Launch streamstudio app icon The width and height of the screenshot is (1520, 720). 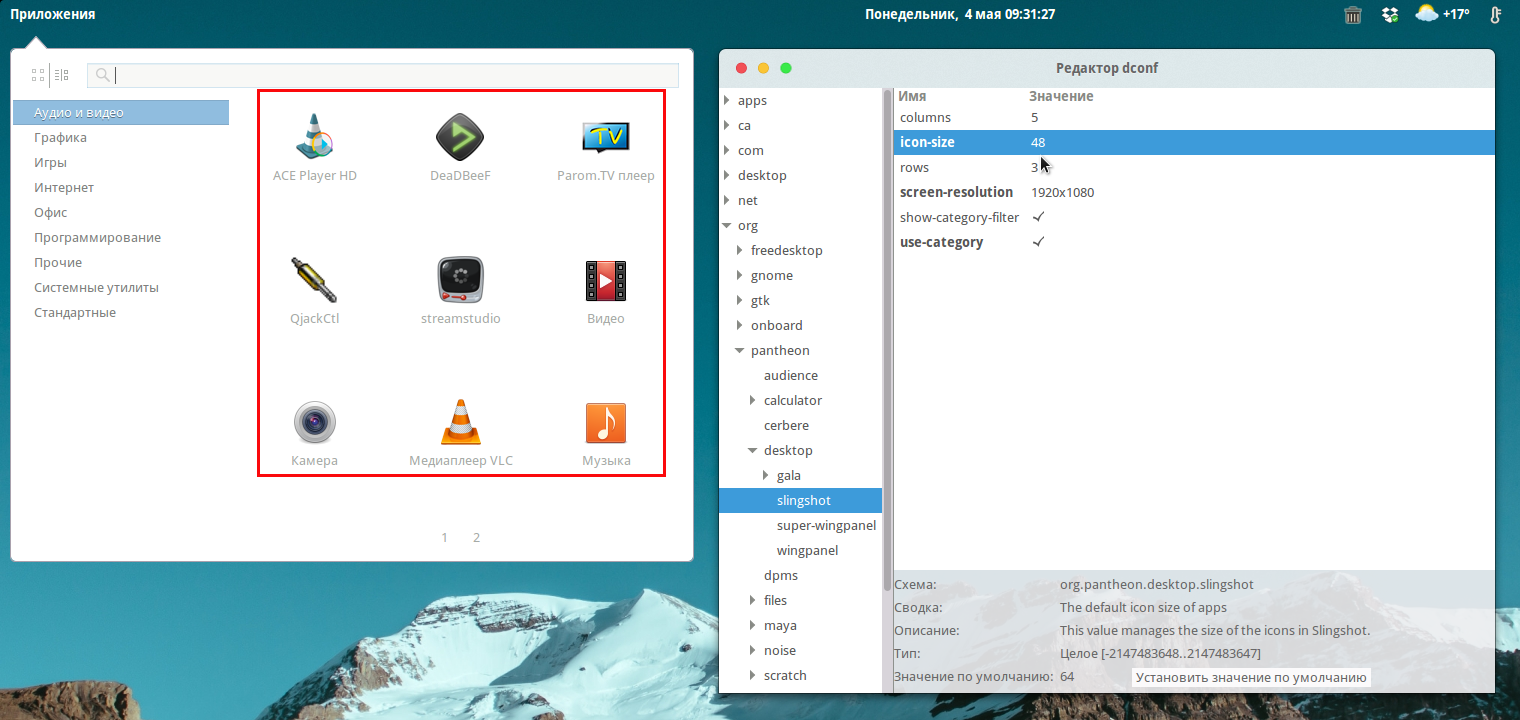coord(461,281)
